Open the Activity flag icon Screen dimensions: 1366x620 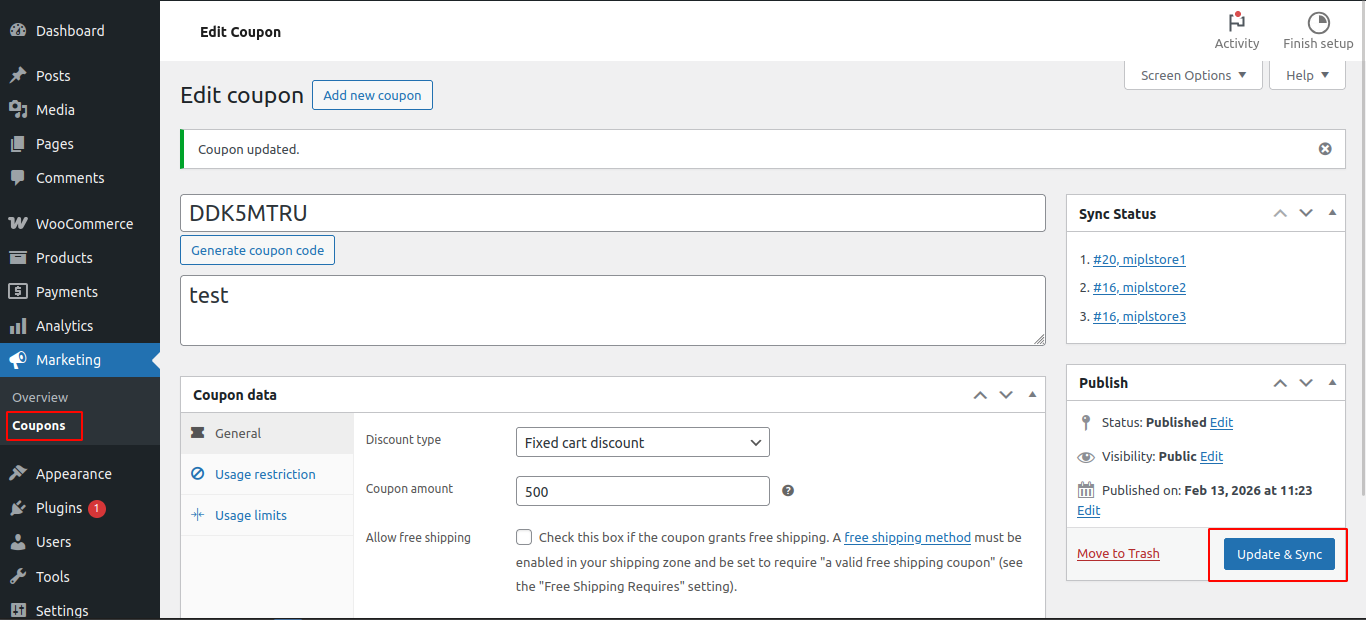pyautogui.click(x=1237, y=22)
